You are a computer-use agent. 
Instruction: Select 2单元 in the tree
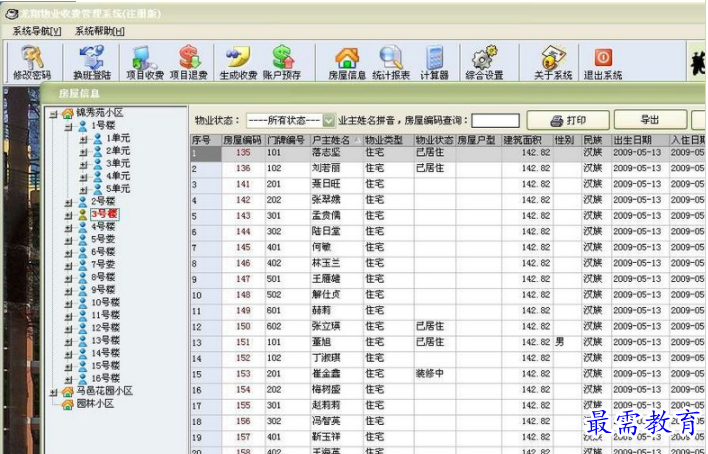coord(118,151)
